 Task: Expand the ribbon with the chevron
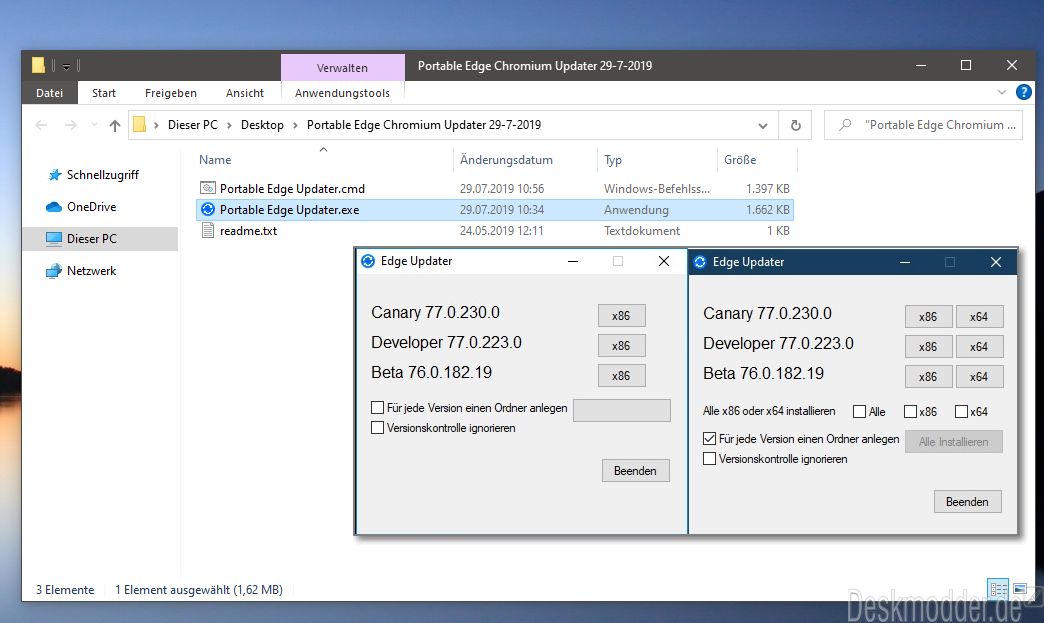pyautogui.click(x=1001, y=93)
